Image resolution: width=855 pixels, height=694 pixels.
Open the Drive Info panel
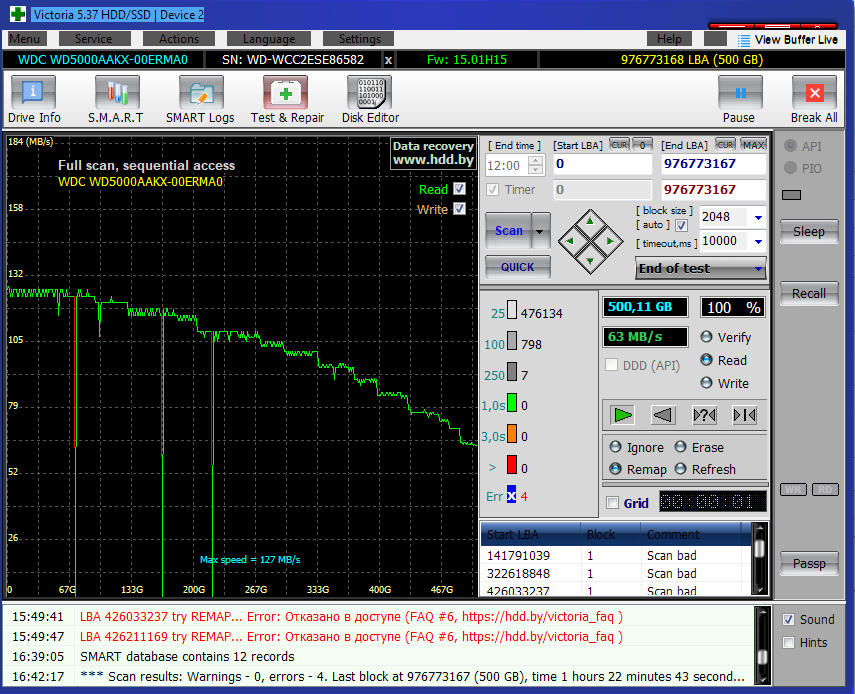[x=34, y=100]
